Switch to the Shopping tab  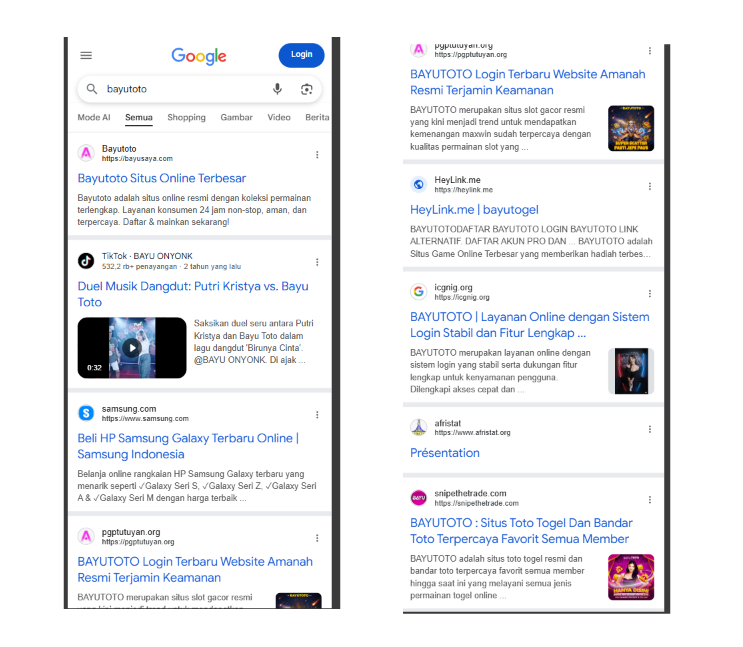(x=186, y=117)
